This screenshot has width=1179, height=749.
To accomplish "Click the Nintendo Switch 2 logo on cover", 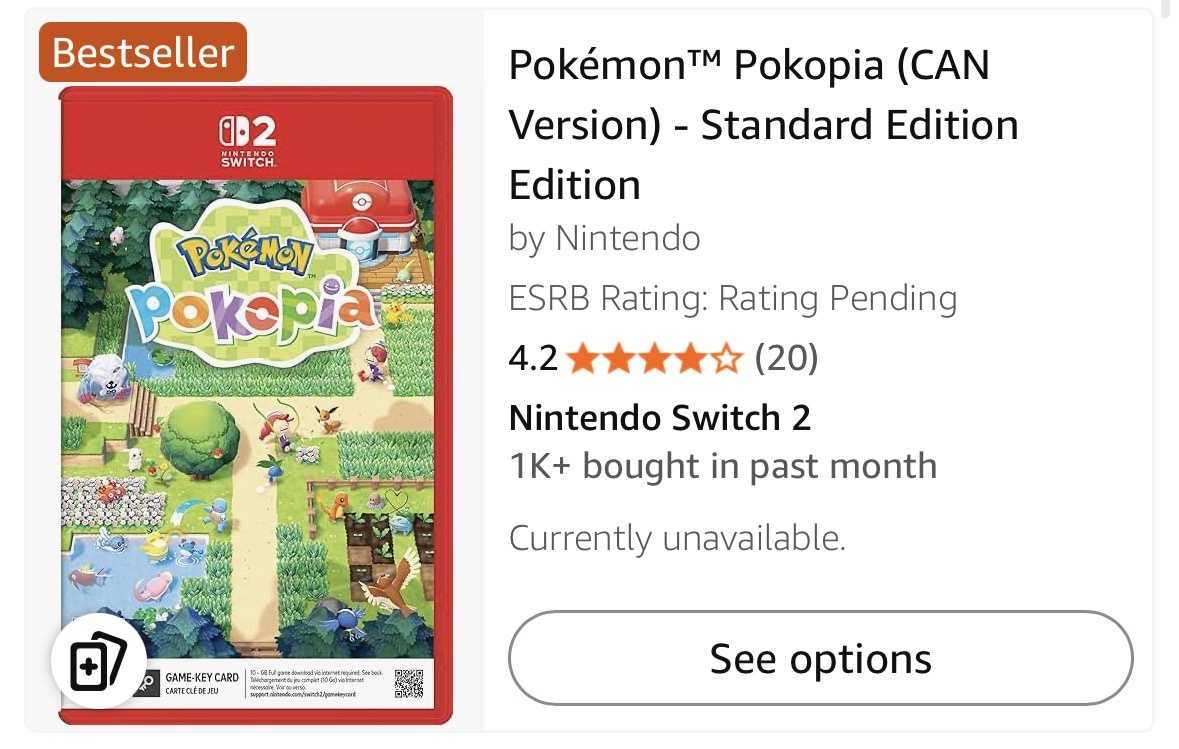I will [247, 140].
